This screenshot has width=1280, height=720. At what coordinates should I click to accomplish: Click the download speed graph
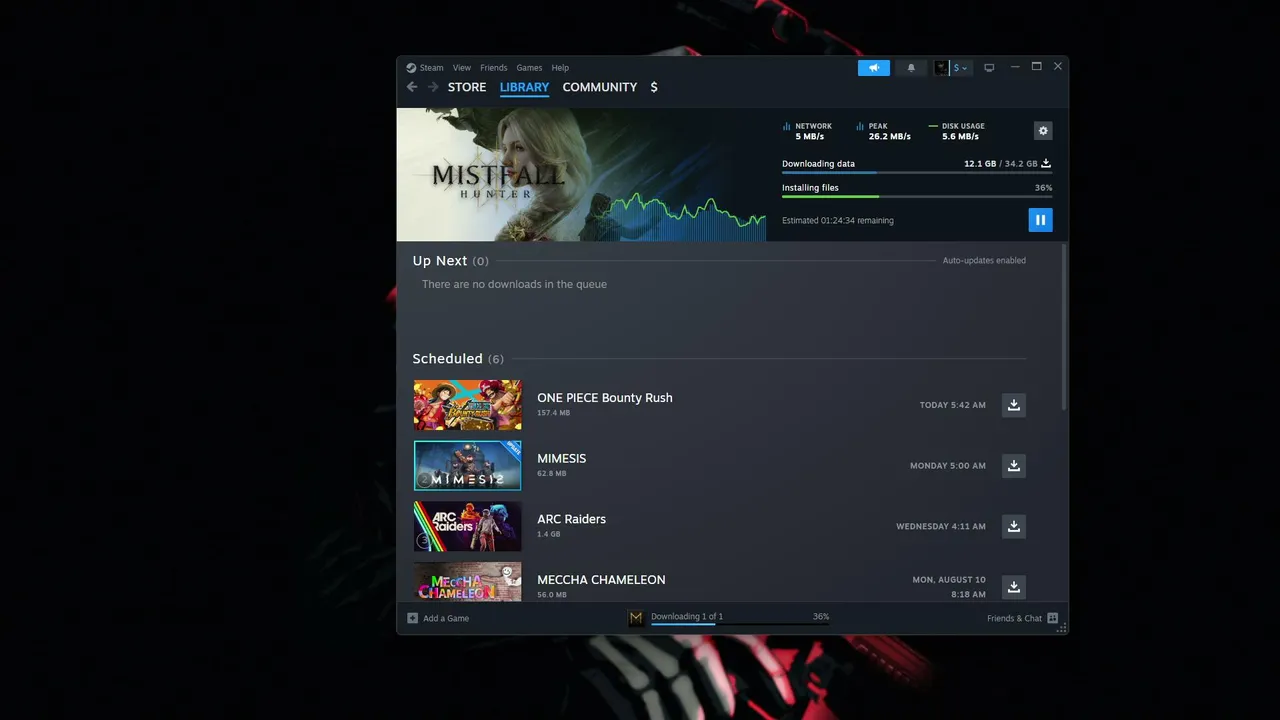[x=677, y=219]
